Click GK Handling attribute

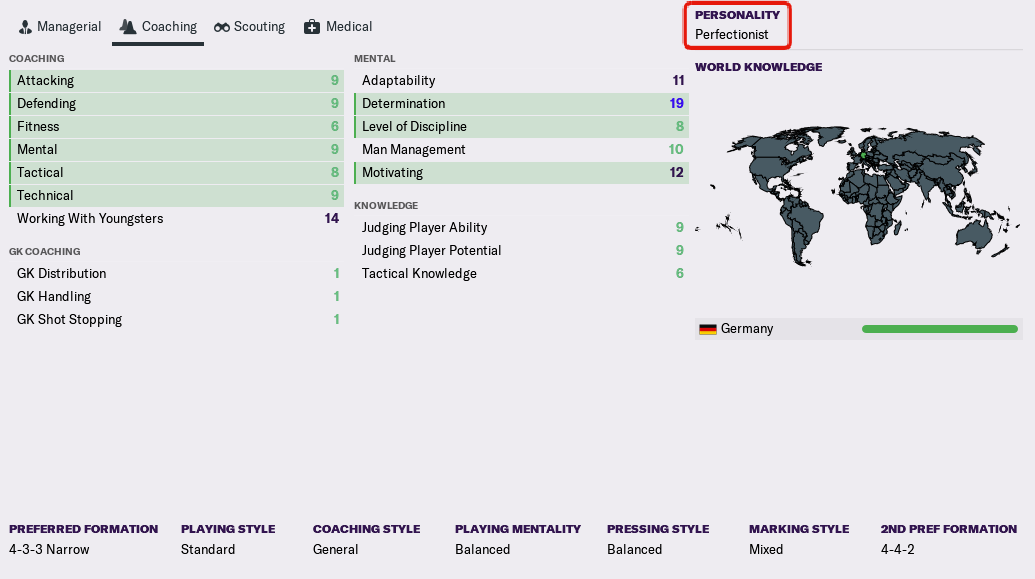click(176, 296)
